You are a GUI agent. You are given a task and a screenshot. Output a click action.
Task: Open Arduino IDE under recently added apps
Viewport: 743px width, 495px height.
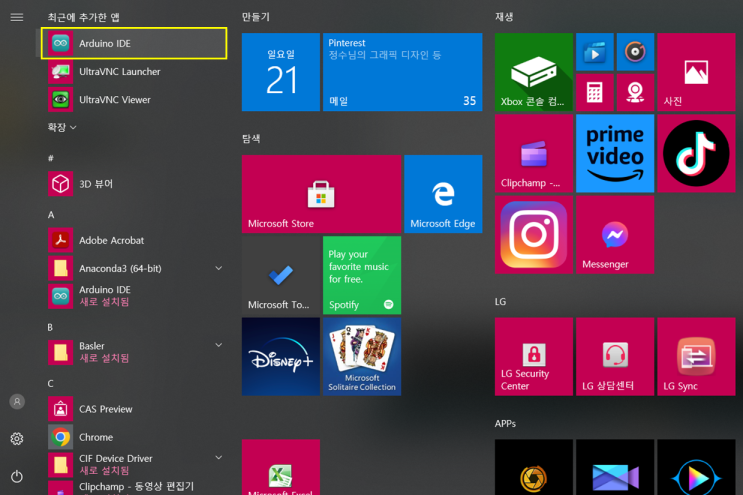(x=134, y=43)
